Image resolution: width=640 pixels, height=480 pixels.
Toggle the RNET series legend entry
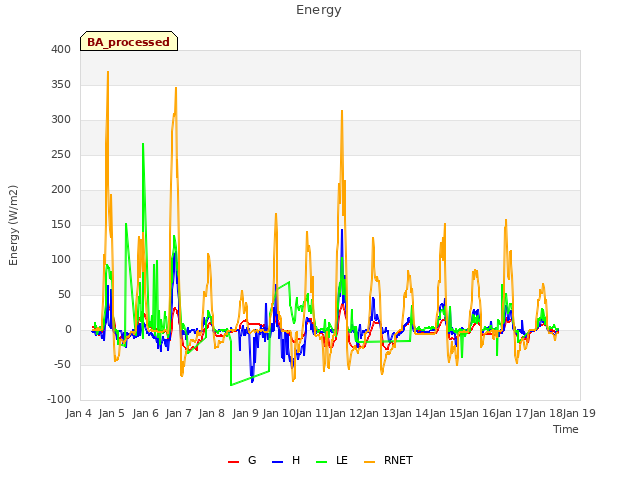(x=388, y=460)
